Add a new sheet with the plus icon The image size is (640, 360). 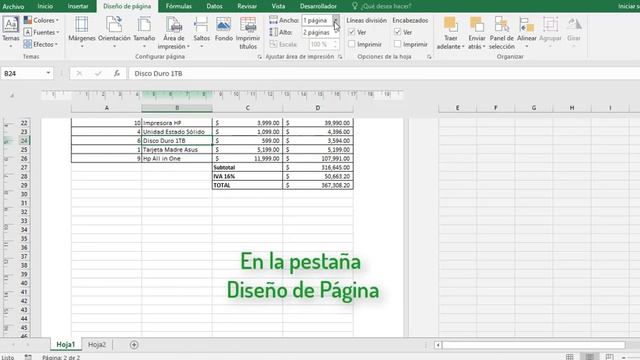(x=134, y=344)
